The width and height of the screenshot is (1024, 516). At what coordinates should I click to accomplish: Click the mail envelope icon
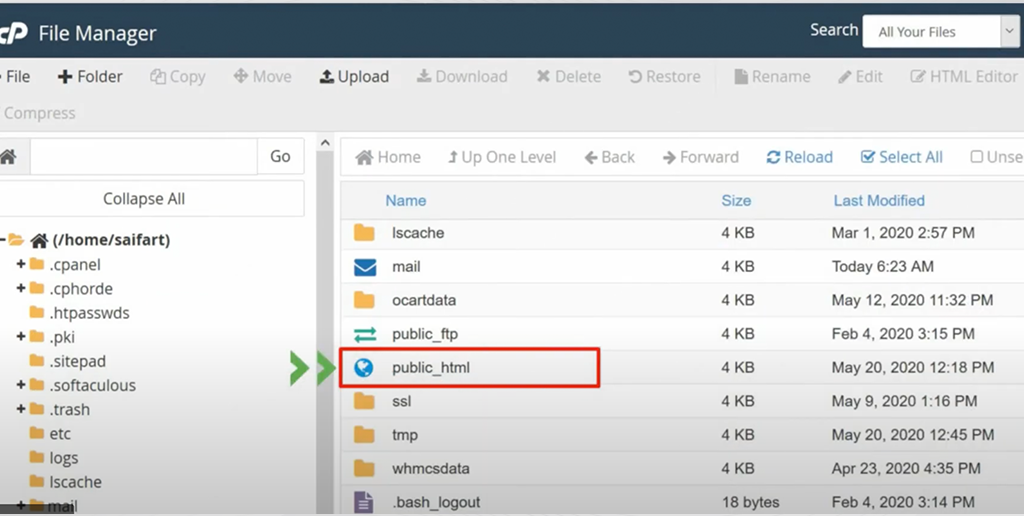(x=364, y=266)
